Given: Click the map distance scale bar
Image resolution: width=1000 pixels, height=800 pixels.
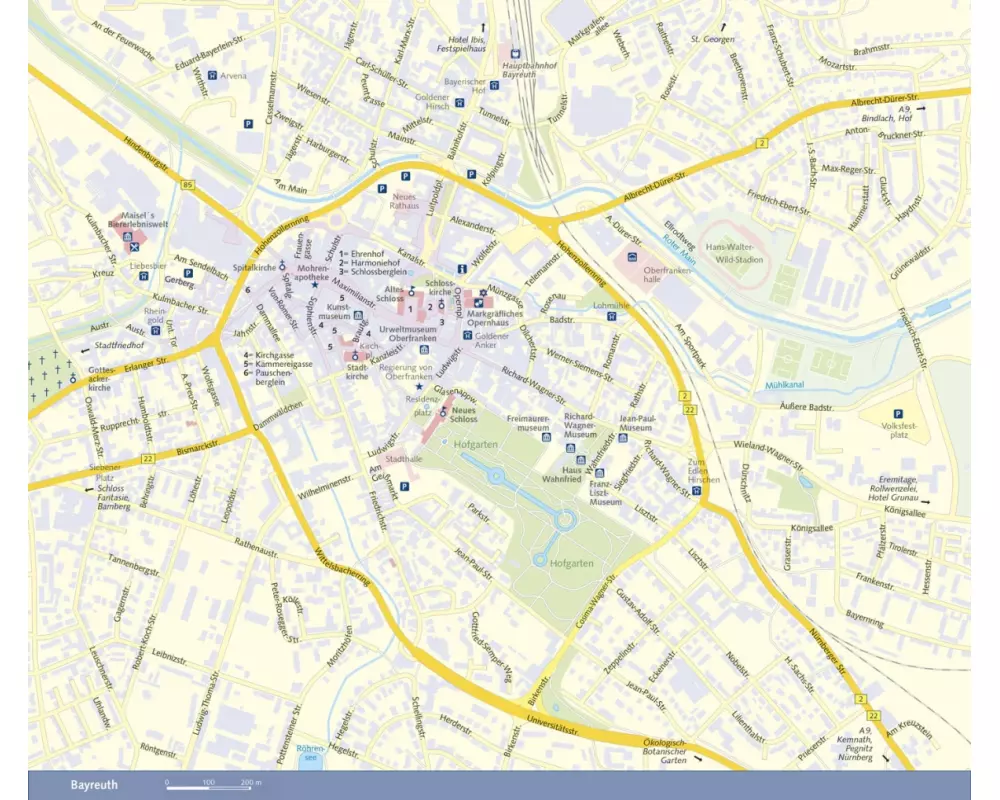Looking at the screenshot, I should [x=214, y=780].
